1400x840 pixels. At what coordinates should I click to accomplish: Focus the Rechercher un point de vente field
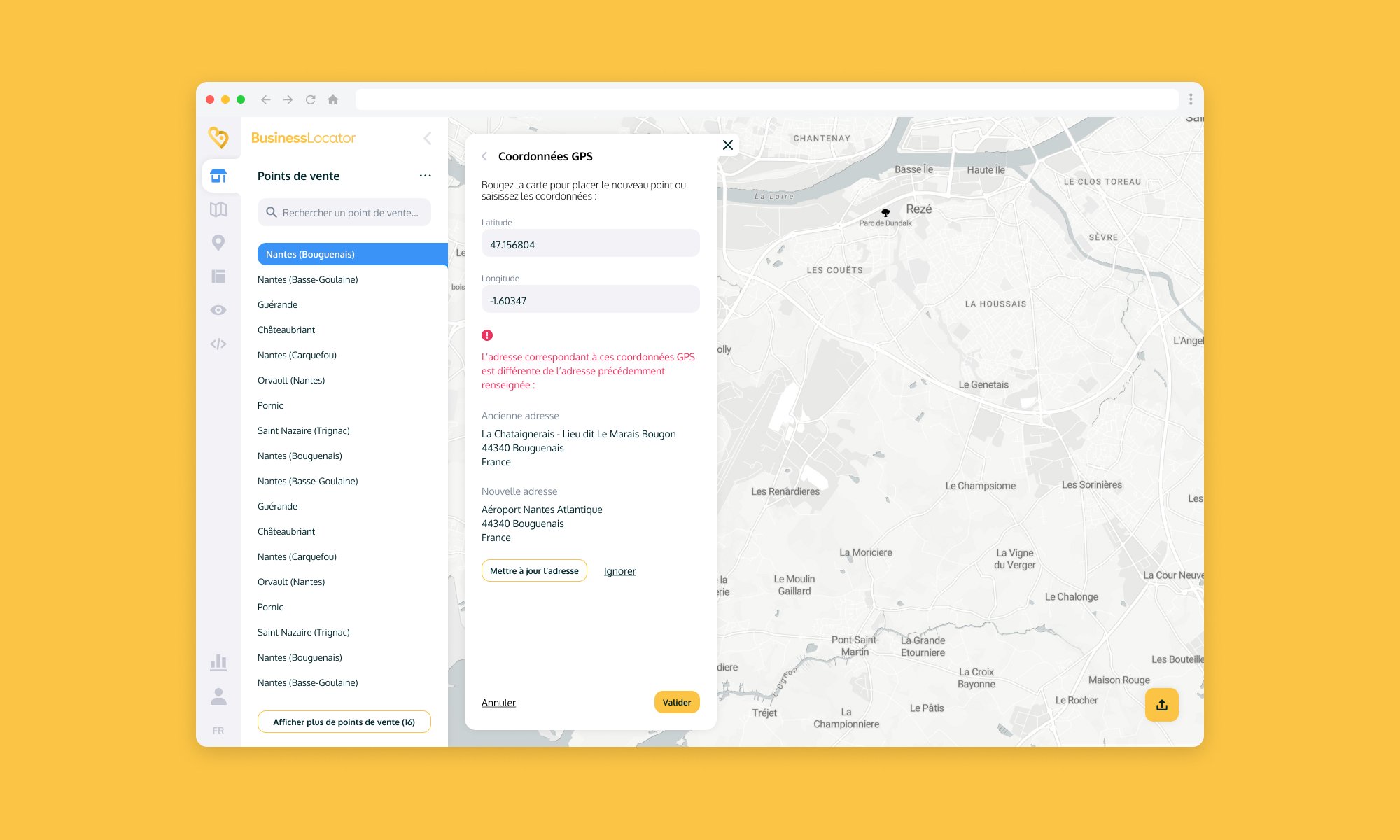(344, 212)
